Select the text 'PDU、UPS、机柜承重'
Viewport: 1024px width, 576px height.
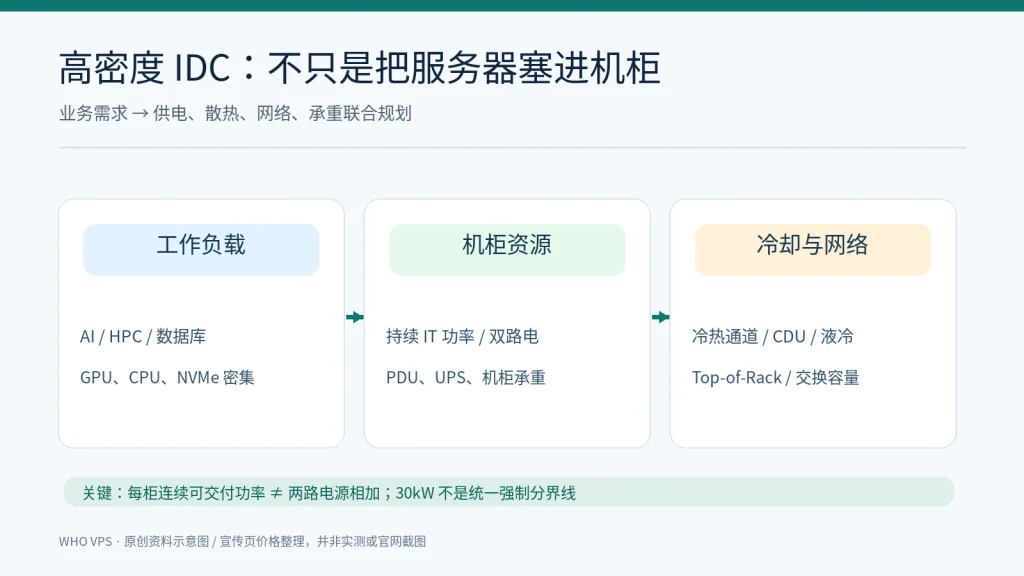click(x=466, y=377)
